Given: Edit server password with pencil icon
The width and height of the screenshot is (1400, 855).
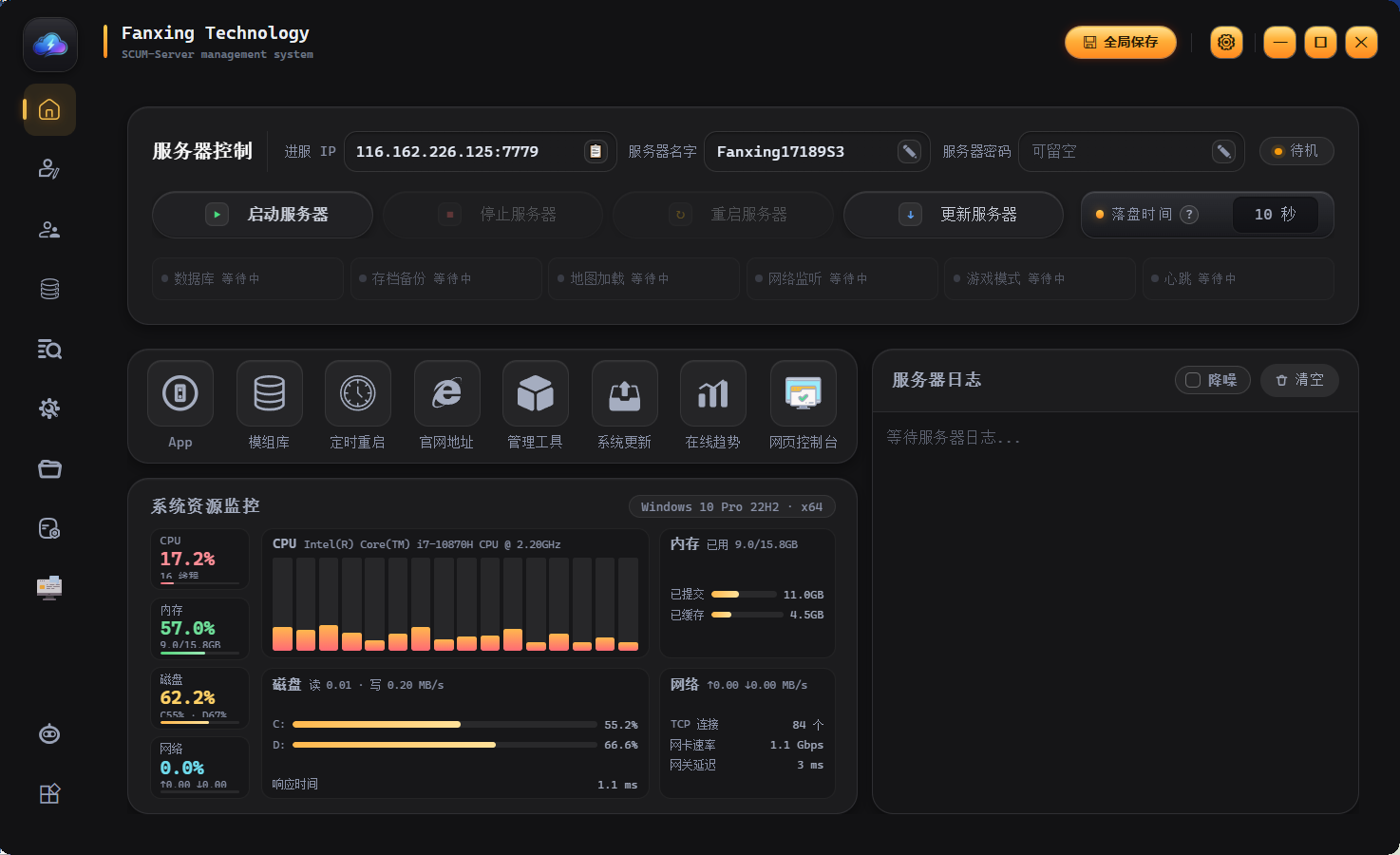Looking at the screenshot, I should coord(1223,152).
